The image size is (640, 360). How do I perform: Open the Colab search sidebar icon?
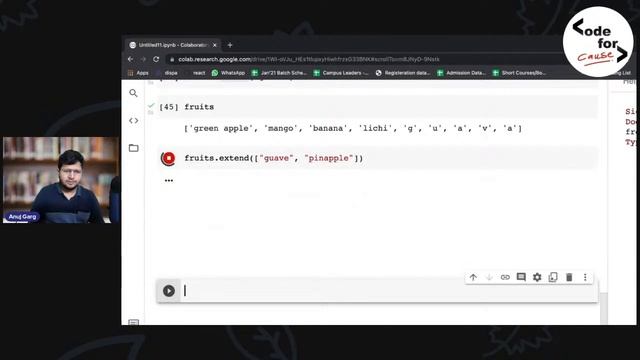click(x=133, y=93)
